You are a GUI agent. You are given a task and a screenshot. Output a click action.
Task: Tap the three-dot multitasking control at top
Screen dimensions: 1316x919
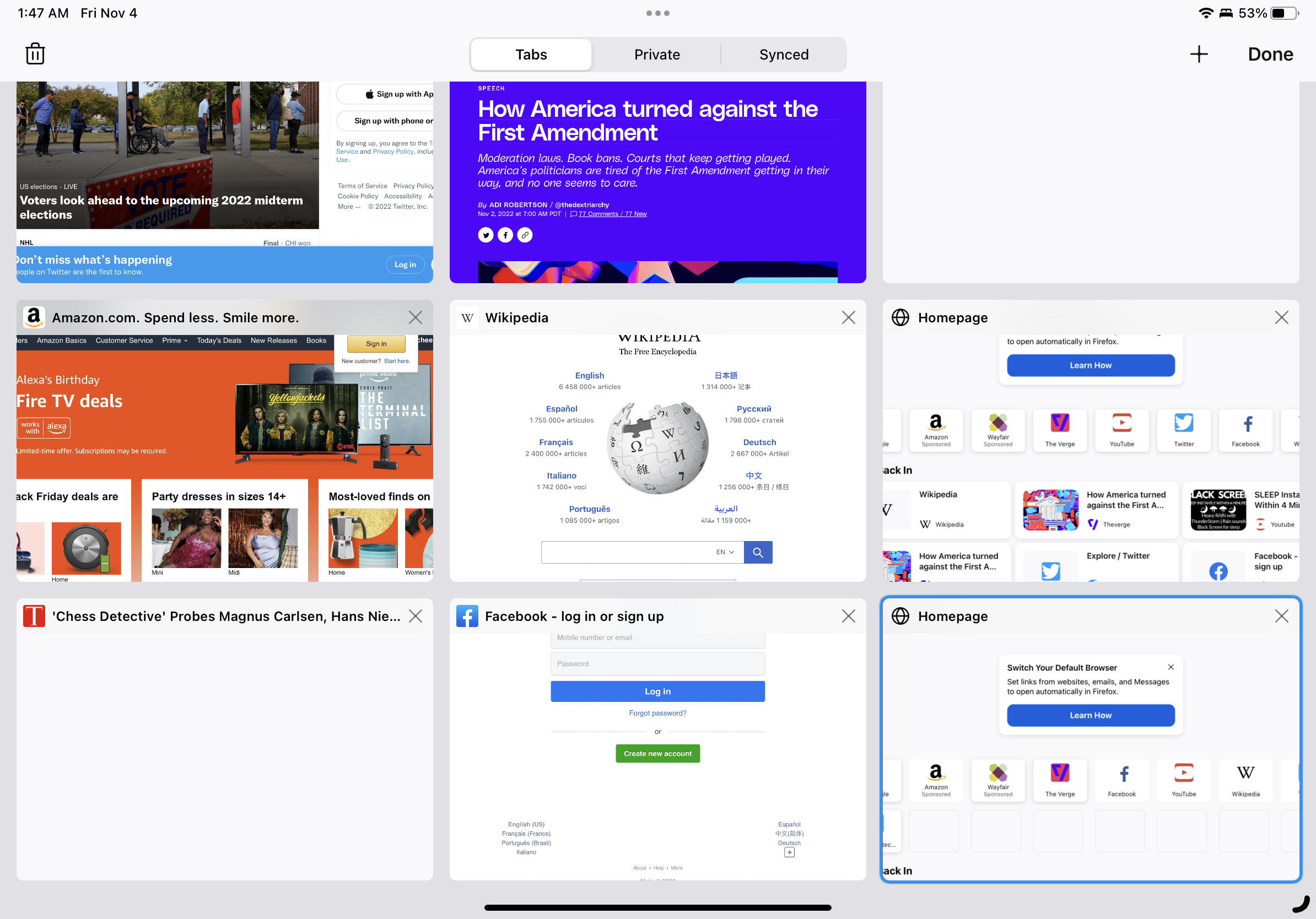(657, 13)
